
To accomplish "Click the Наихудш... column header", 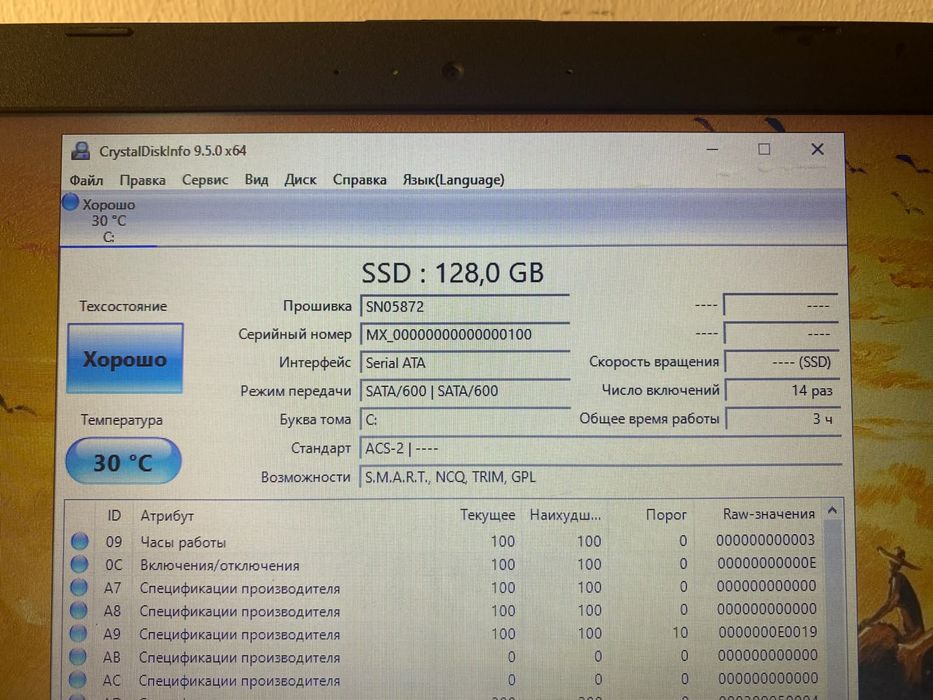I will click(x=565, y=515).
